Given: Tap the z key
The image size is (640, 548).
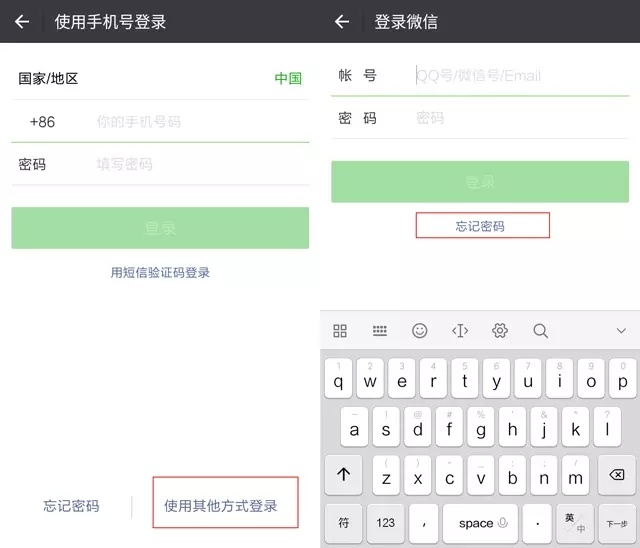Looking at the screenshot, I should tap(386, 475).
